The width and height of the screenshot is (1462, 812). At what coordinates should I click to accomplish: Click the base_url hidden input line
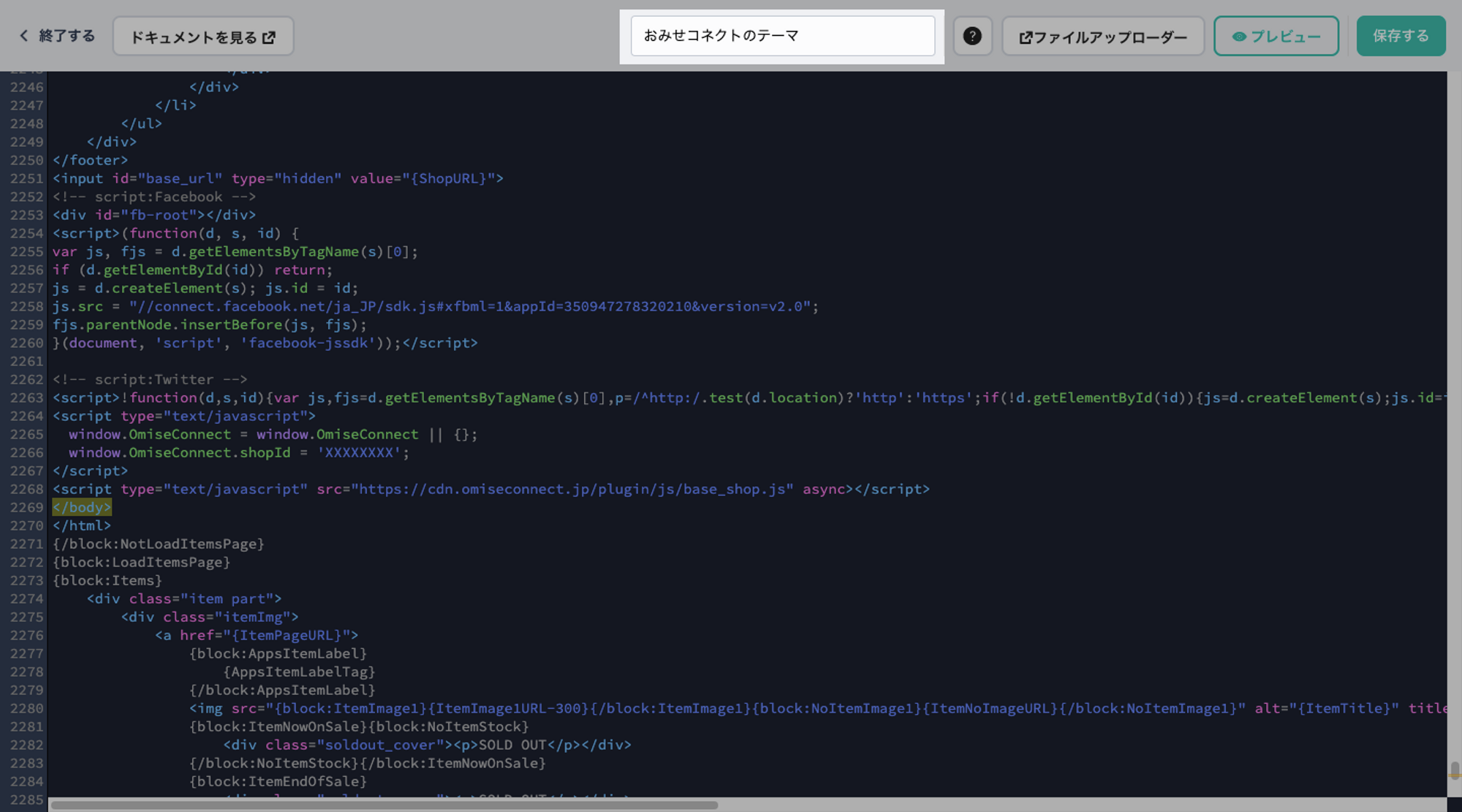pos(278,178)
